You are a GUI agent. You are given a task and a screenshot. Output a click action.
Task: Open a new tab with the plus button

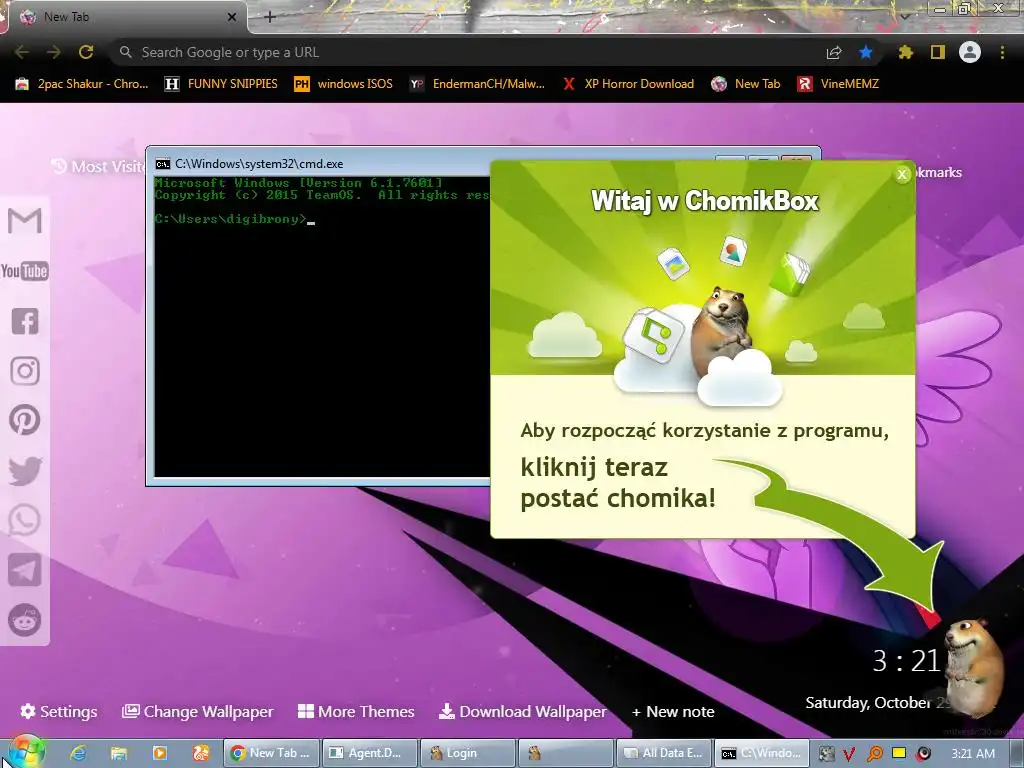[x=270, y=17]
